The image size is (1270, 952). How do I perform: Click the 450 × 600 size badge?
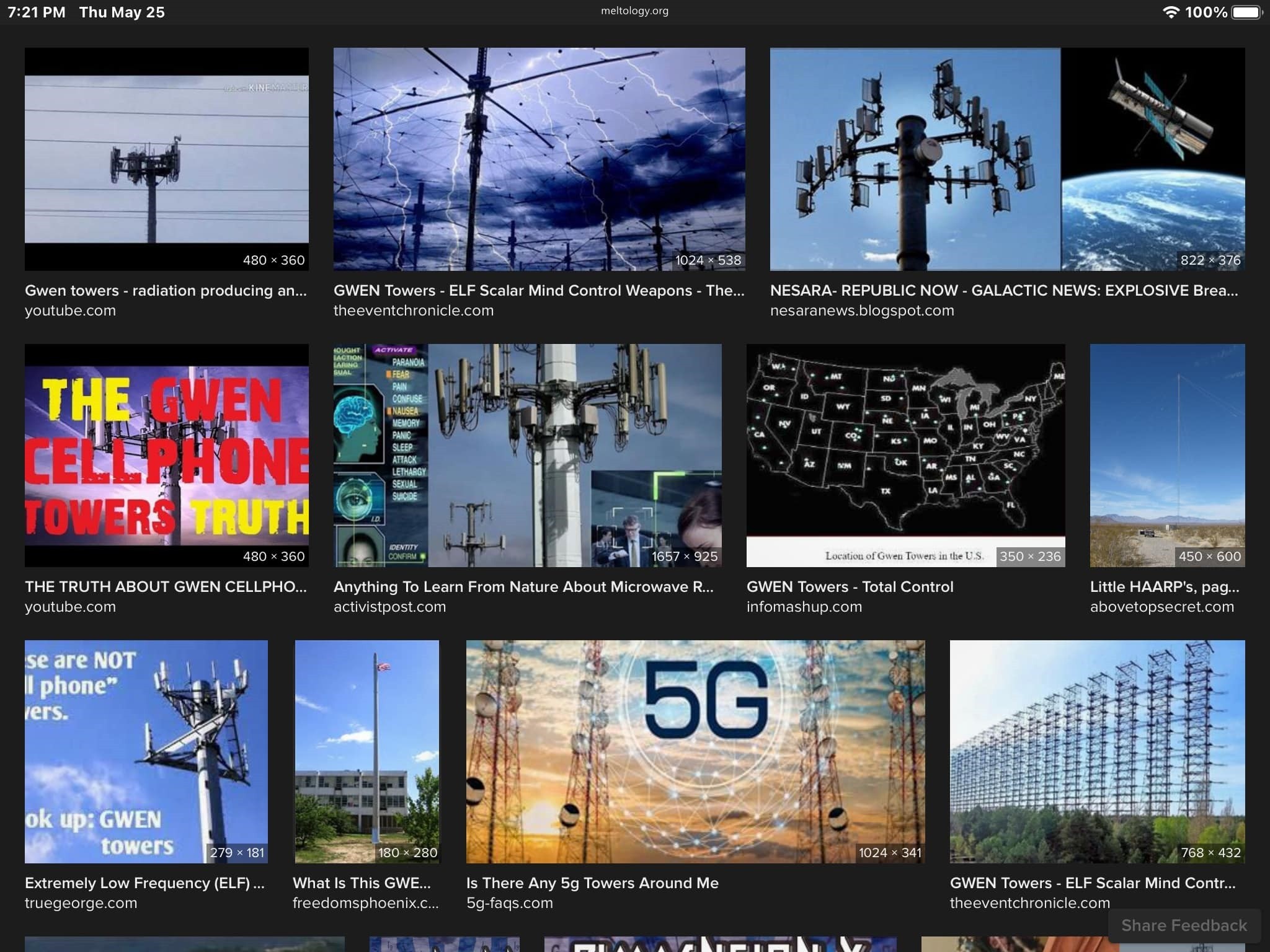click(1210, 557)
